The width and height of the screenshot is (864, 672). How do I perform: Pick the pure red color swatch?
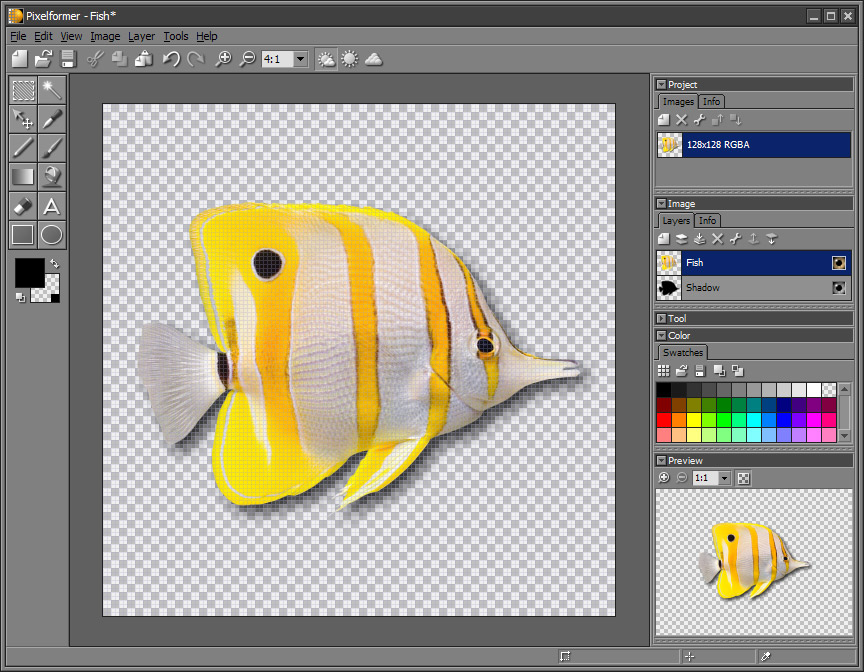pyautogui.click(x=663, y=420)
